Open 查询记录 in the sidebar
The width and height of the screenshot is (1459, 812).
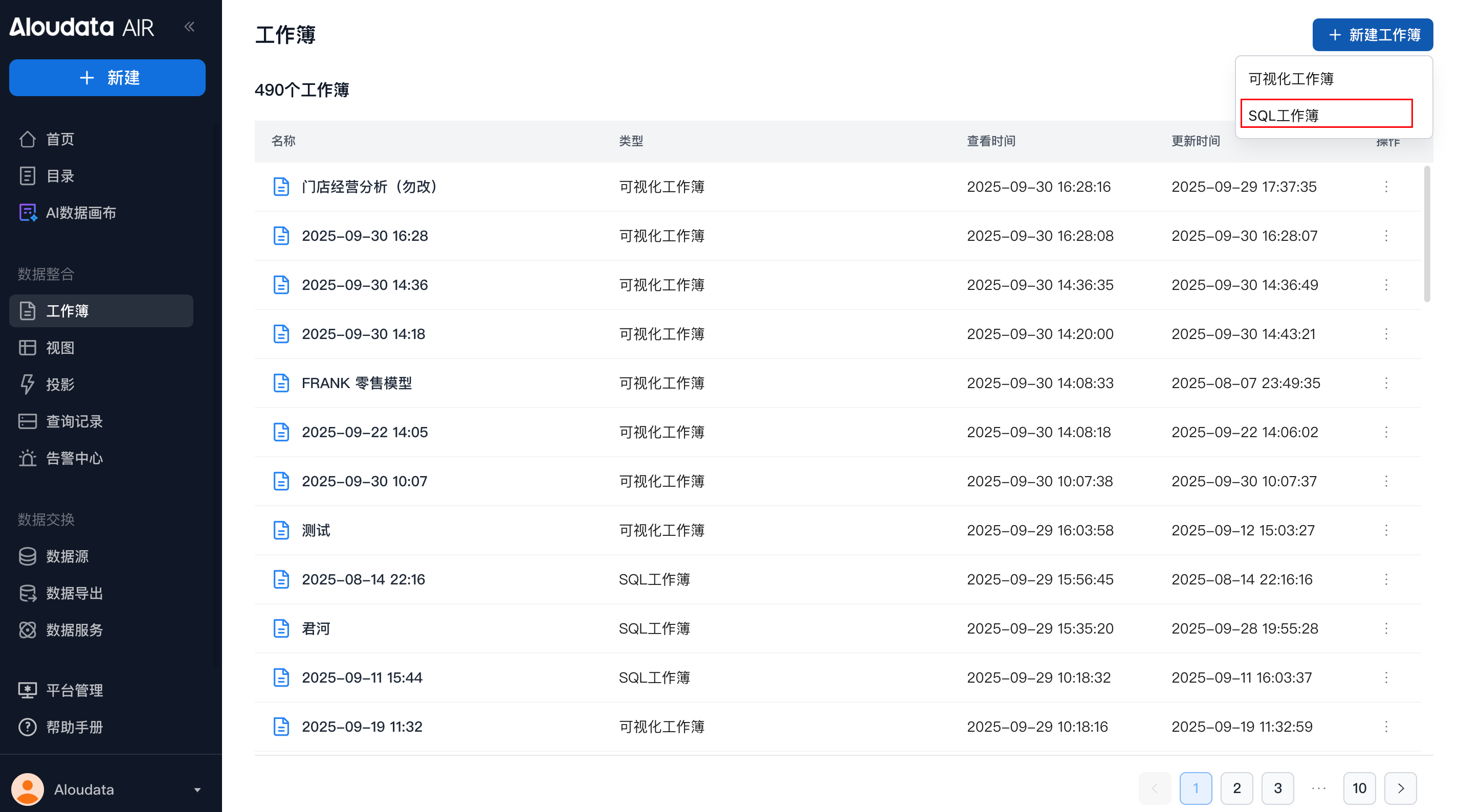(74, 421)
